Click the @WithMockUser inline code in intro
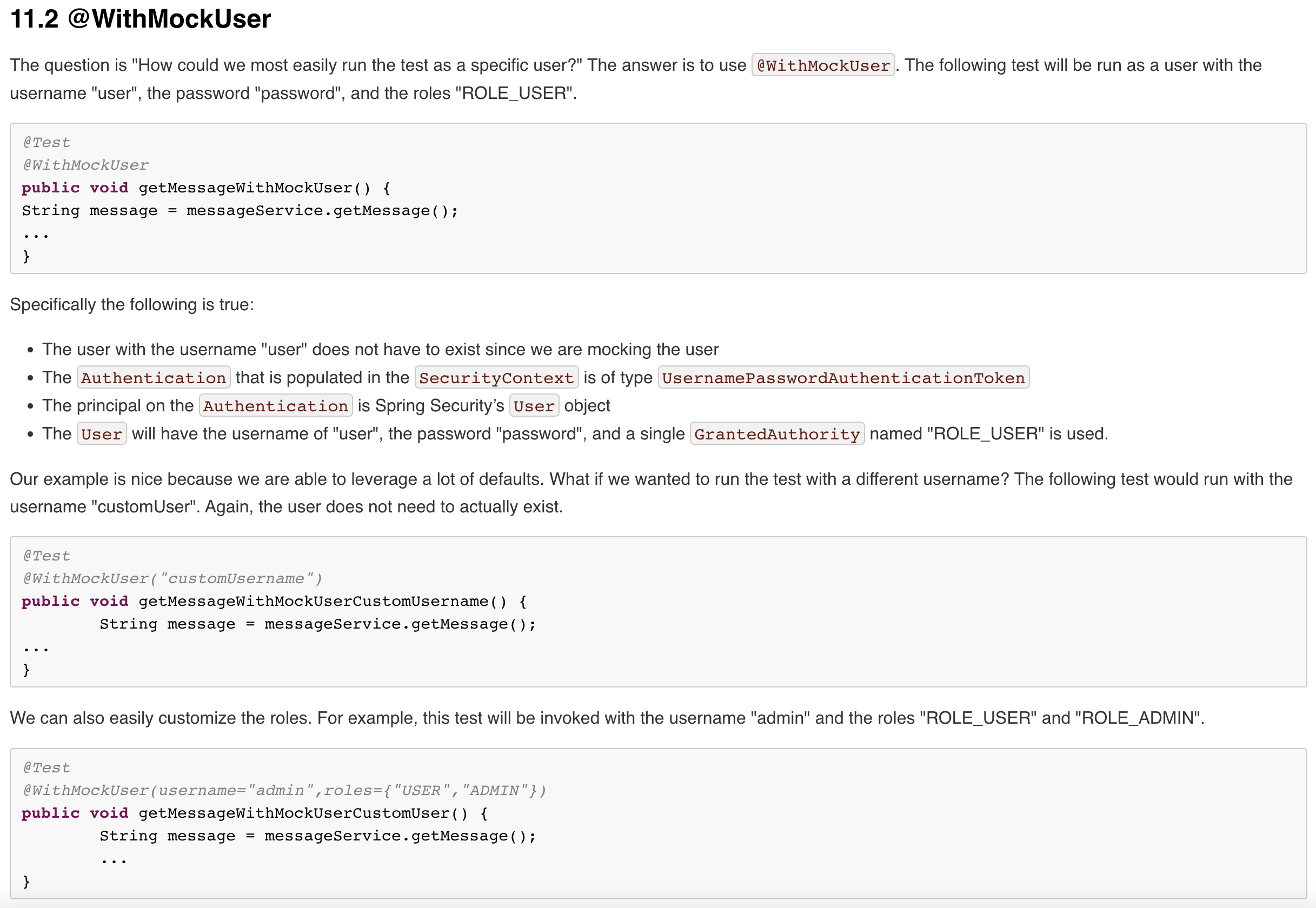This screenshot has height=908, width=1316. coord(823,65)
